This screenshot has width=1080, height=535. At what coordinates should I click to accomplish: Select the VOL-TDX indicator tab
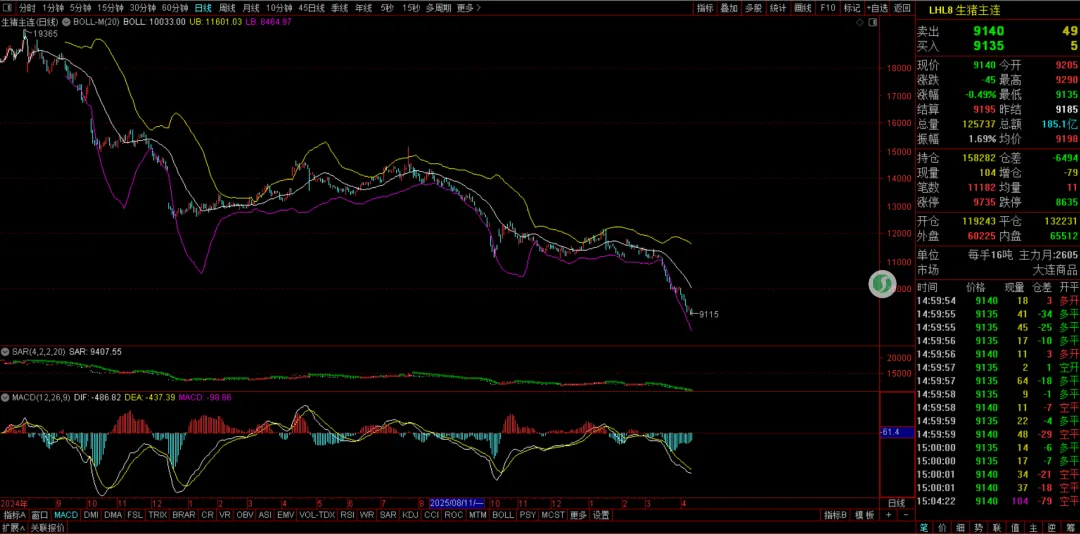(x=318, y=515)
